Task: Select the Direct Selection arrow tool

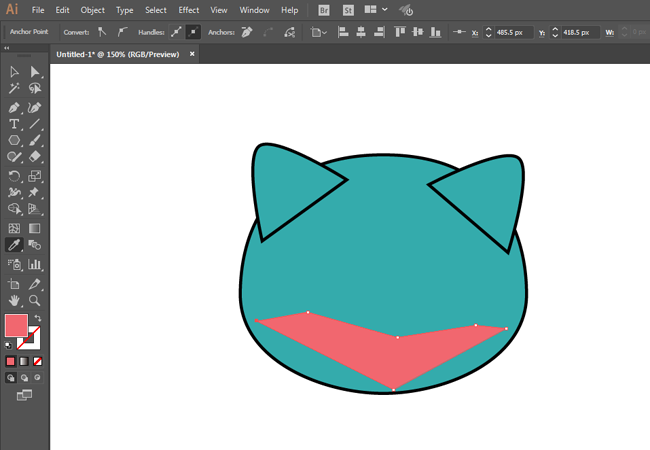Action: coord(34,72)
